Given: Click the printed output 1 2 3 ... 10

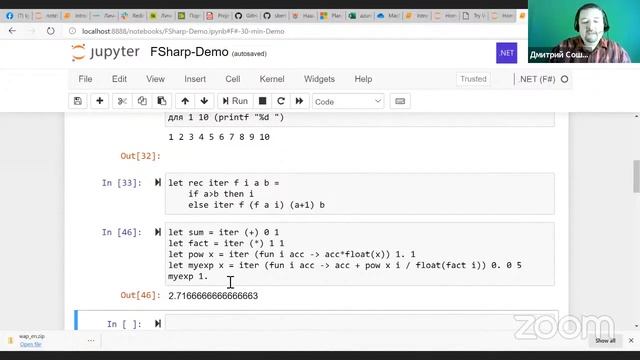Looking at the screenshot, I should (x=219, y=137).
